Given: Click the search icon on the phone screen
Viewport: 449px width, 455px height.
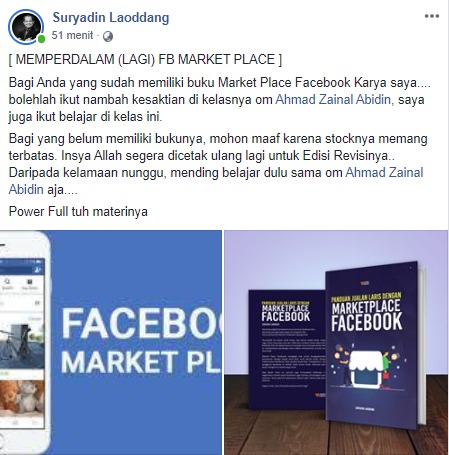Looking at the screenshot, I should 8,282.
